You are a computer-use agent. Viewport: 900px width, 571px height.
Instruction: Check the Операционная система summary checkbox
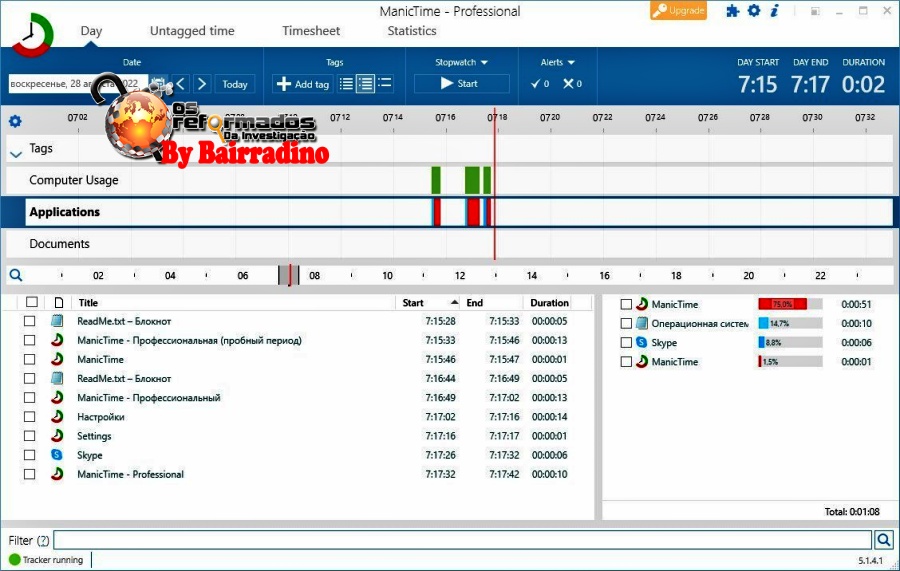(x=626, y=323)
